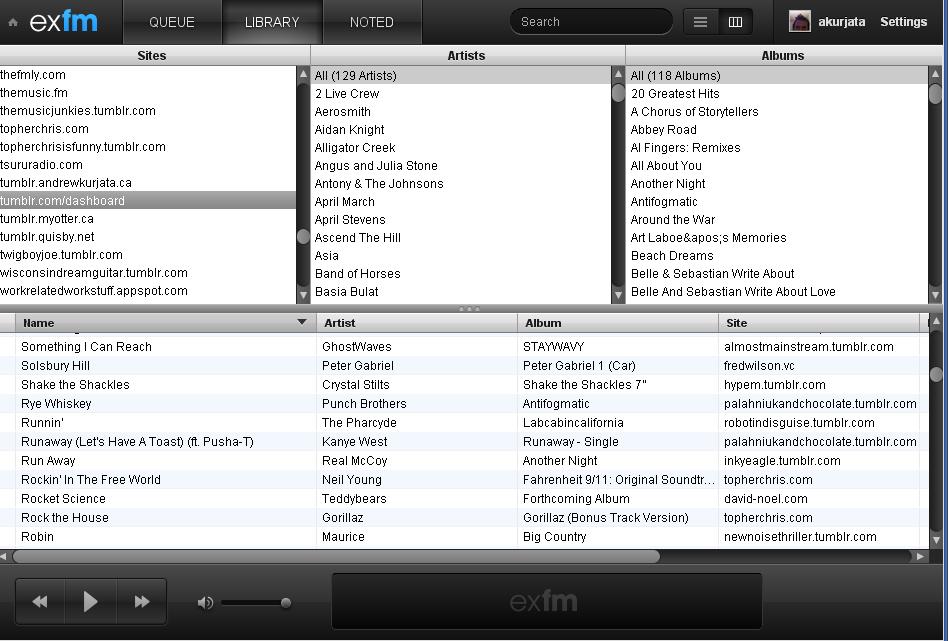Click the horizontal scrollbar right arrow
948x641 pixels.
(x=920, y=556)
